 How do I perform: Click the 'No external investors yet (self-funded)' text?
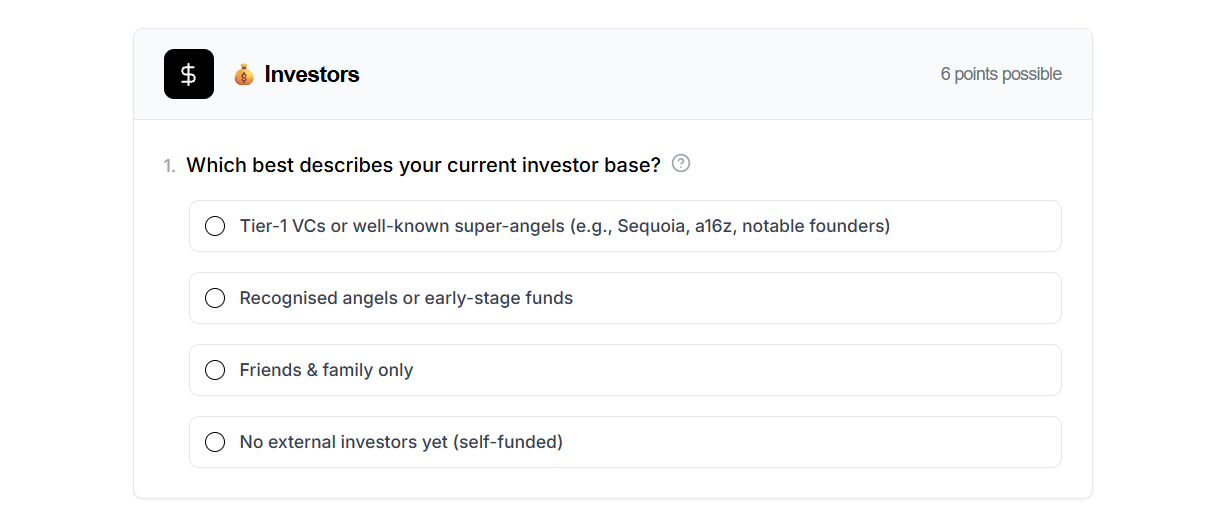click(401, 442)
